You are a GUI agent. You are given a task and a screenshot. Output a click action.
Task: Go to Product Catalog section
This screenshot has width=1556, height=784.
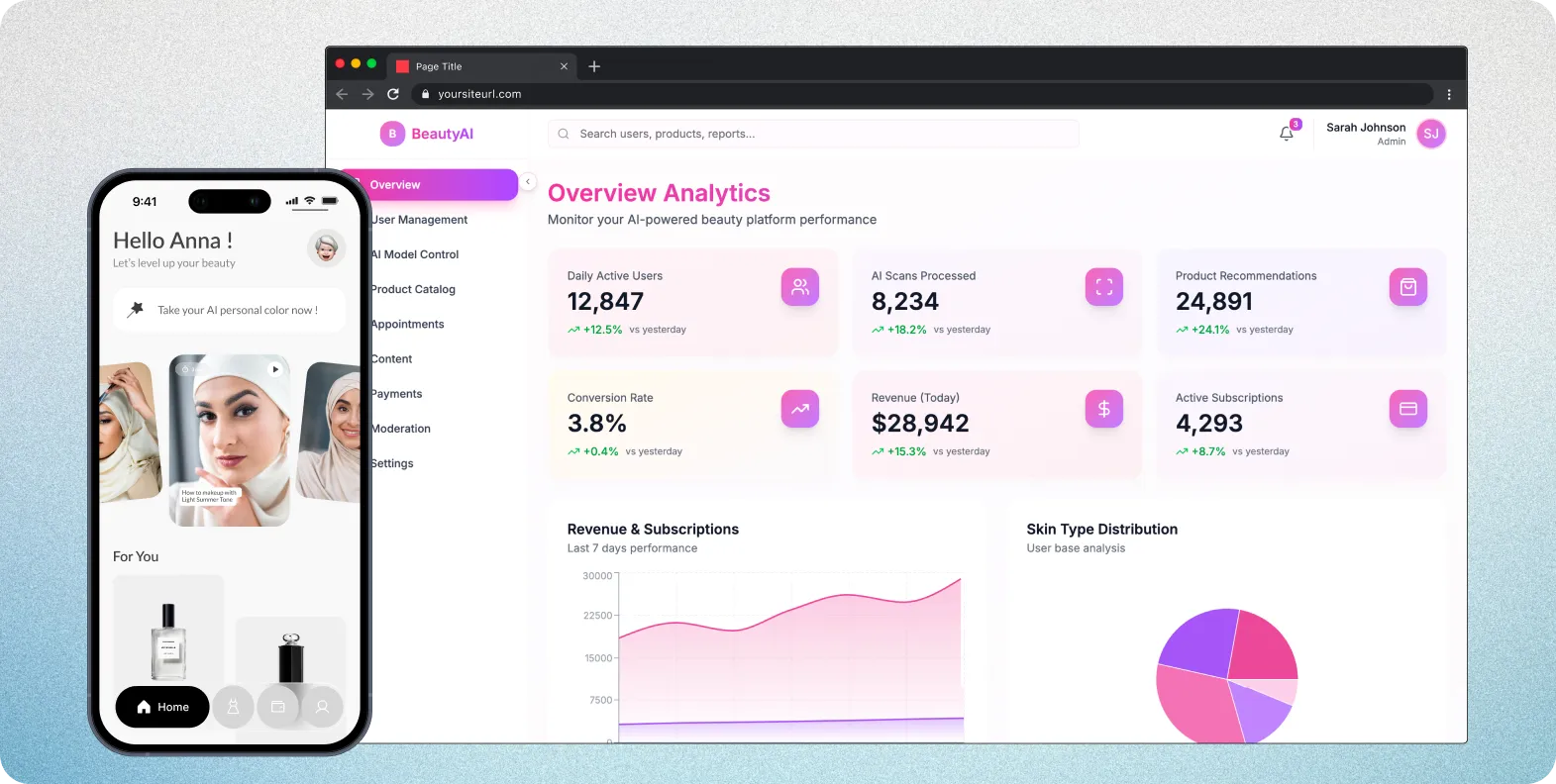[x=413, y=289]
